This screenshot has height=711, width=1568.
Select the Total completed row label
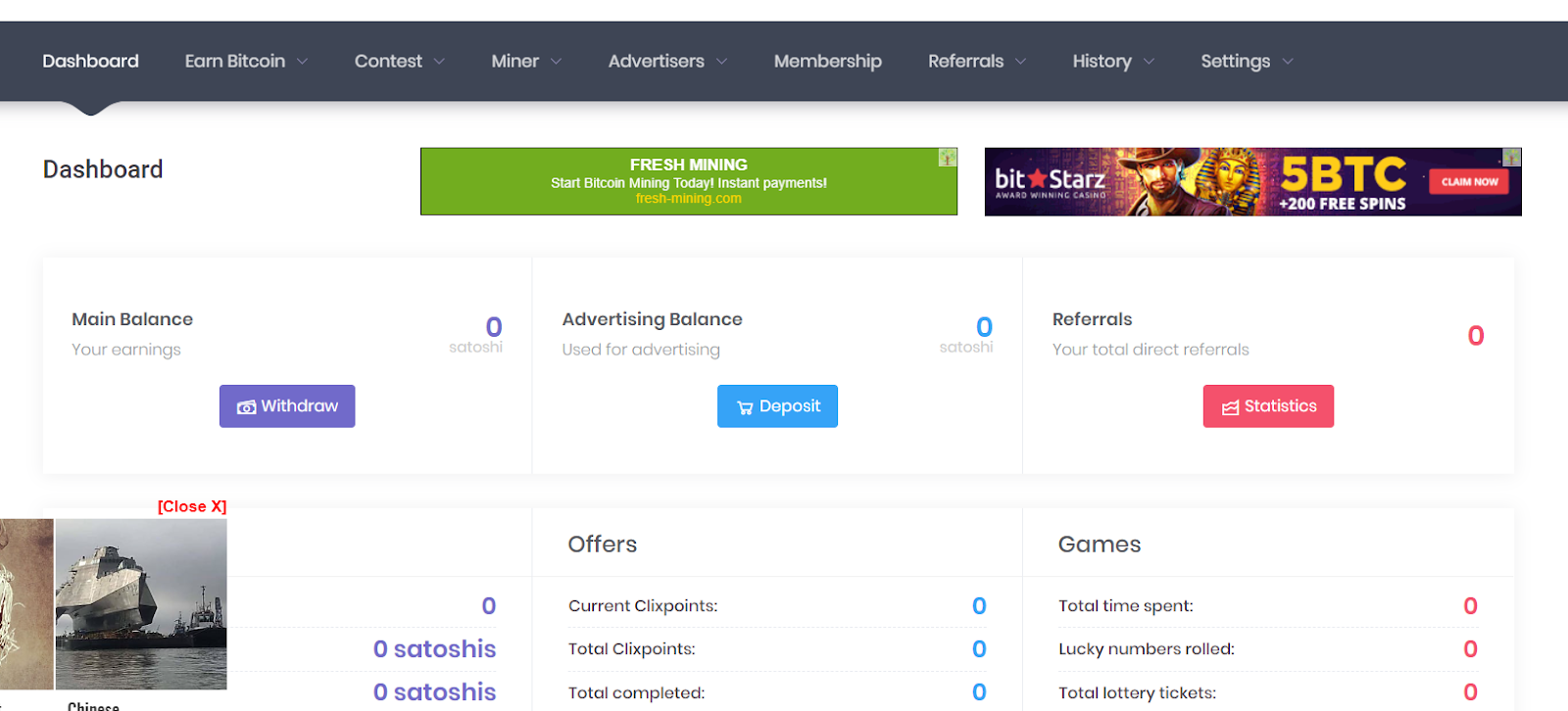pos(636,693)
